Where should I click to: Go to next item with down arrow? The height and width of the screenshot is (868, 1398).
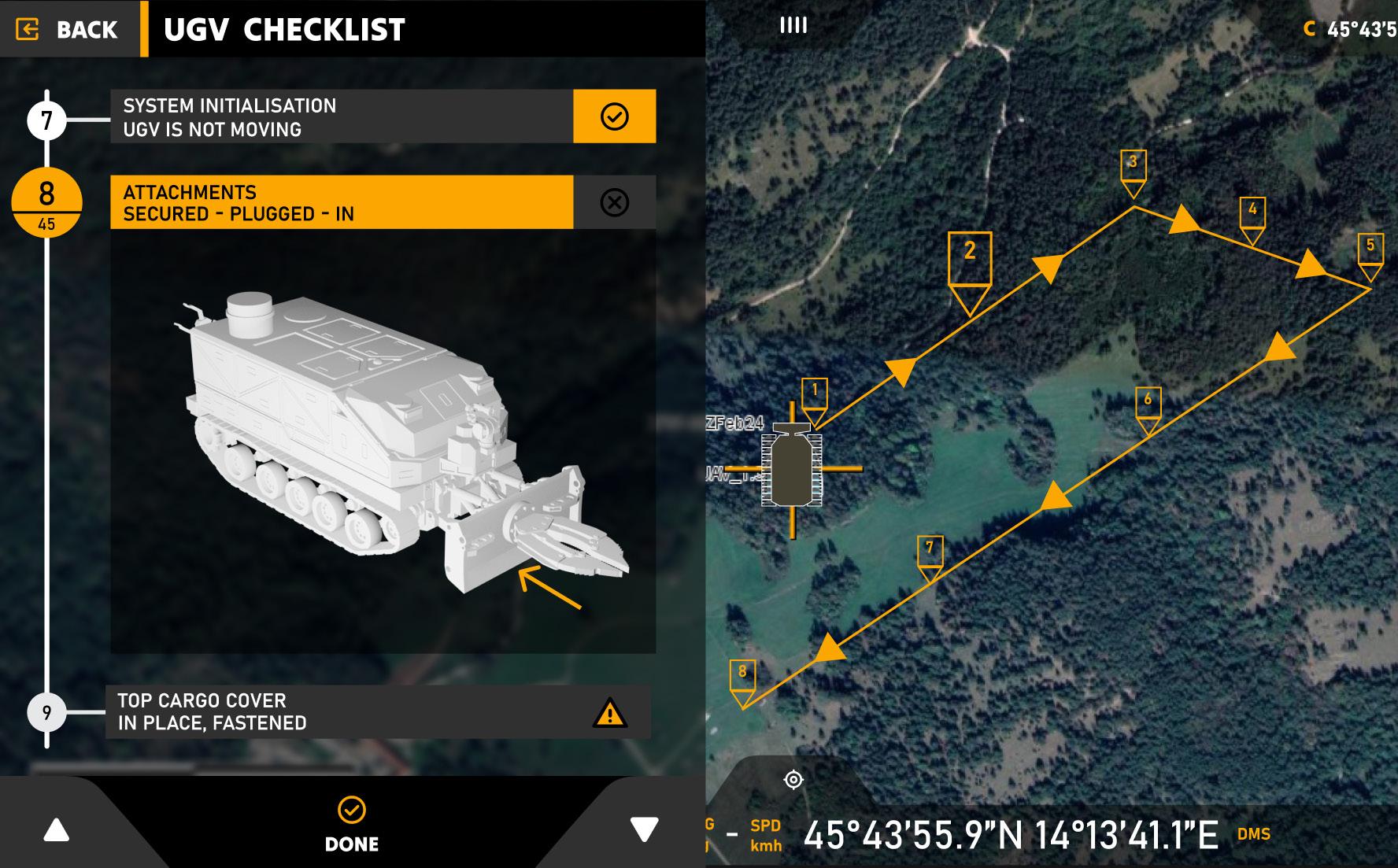pyautogui.click(x=644, y=829)
